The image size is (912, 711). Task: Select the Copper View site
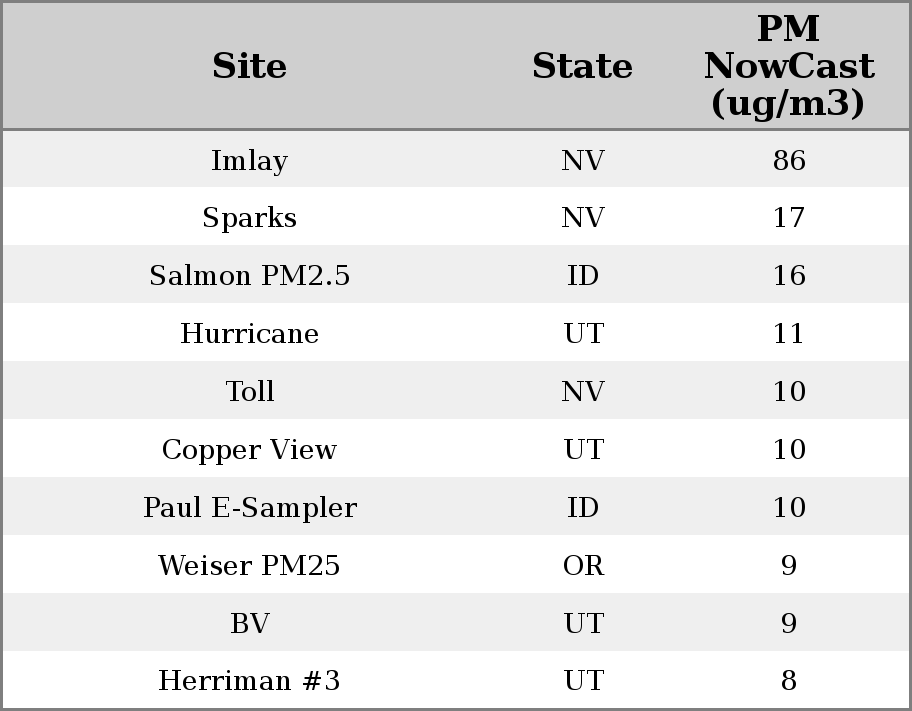249,449
